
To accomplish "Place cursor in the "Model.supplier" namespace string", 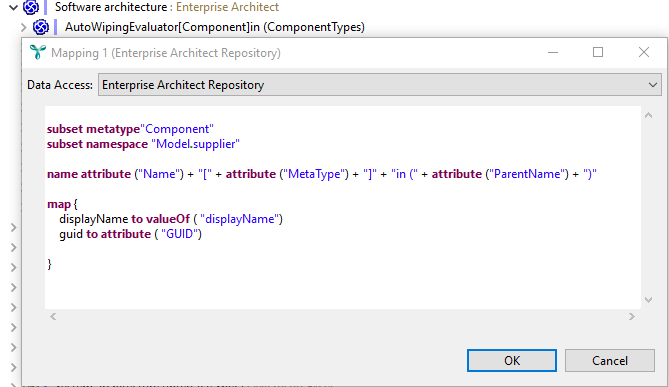I will pyautogui.click(x=195, y=144).
